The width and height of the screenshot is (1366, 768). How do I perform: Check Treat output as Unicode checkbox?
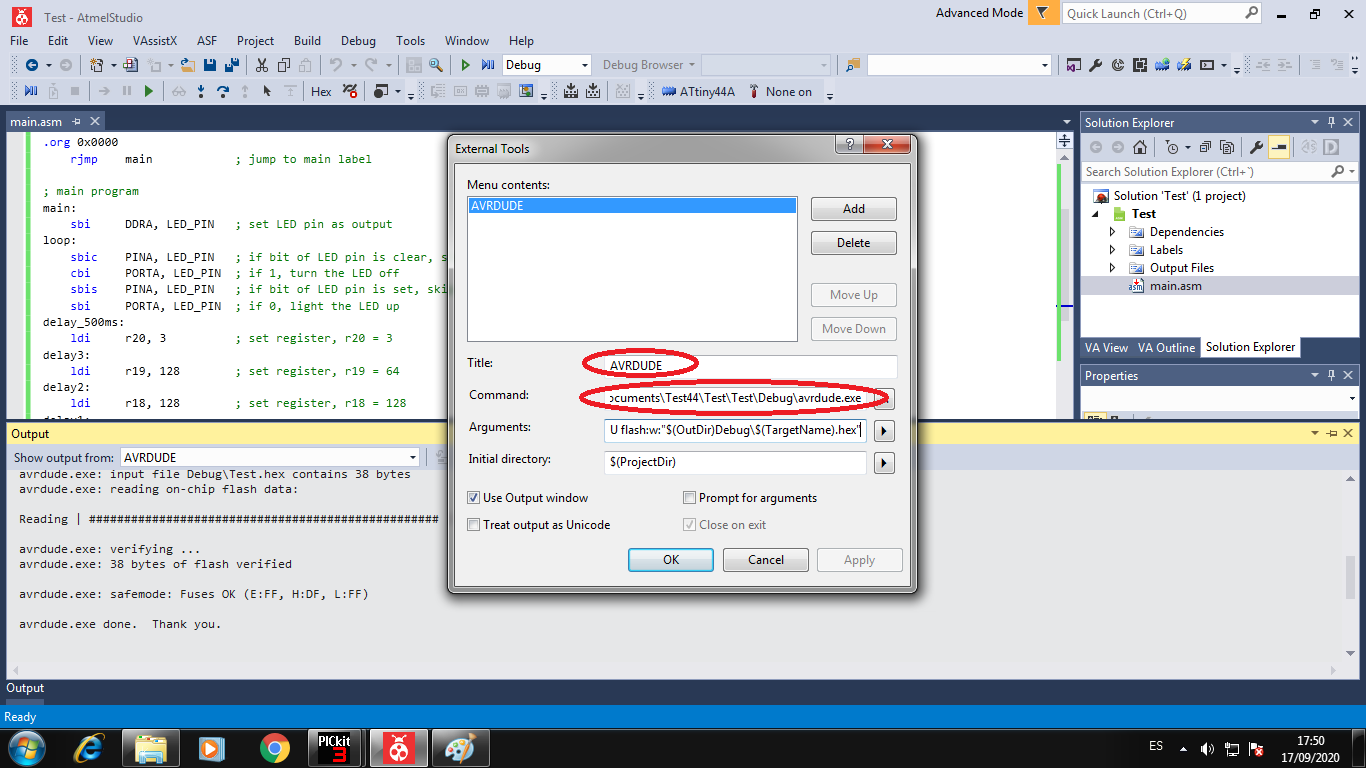pos(474,525)
